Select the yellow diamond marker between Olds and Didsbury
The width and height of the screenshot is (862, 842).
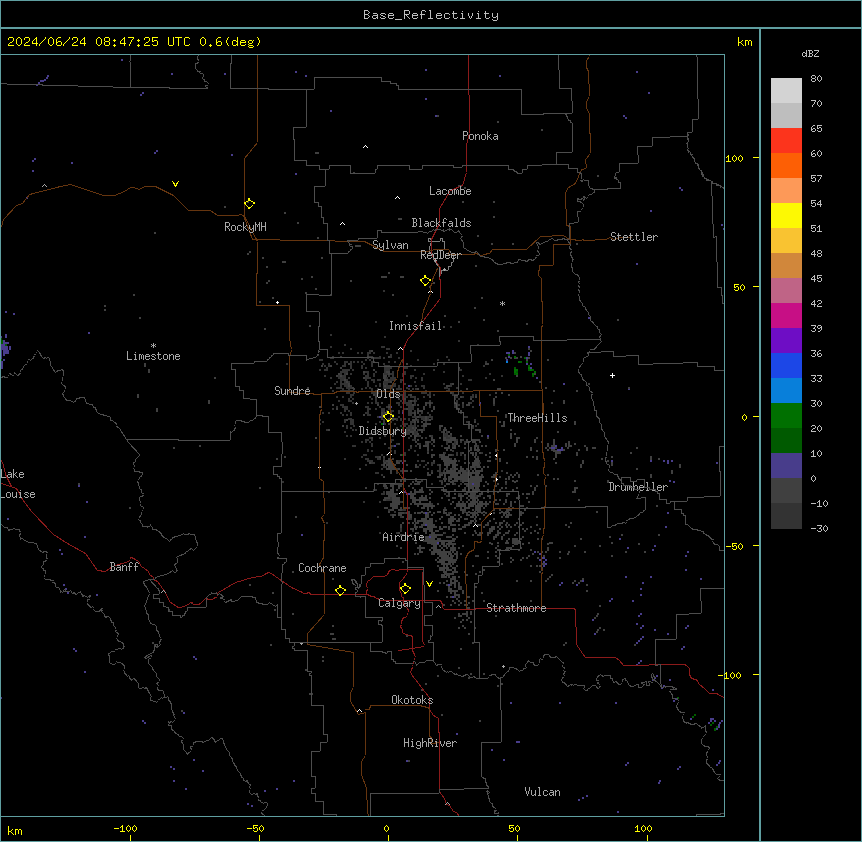[388, 417]
